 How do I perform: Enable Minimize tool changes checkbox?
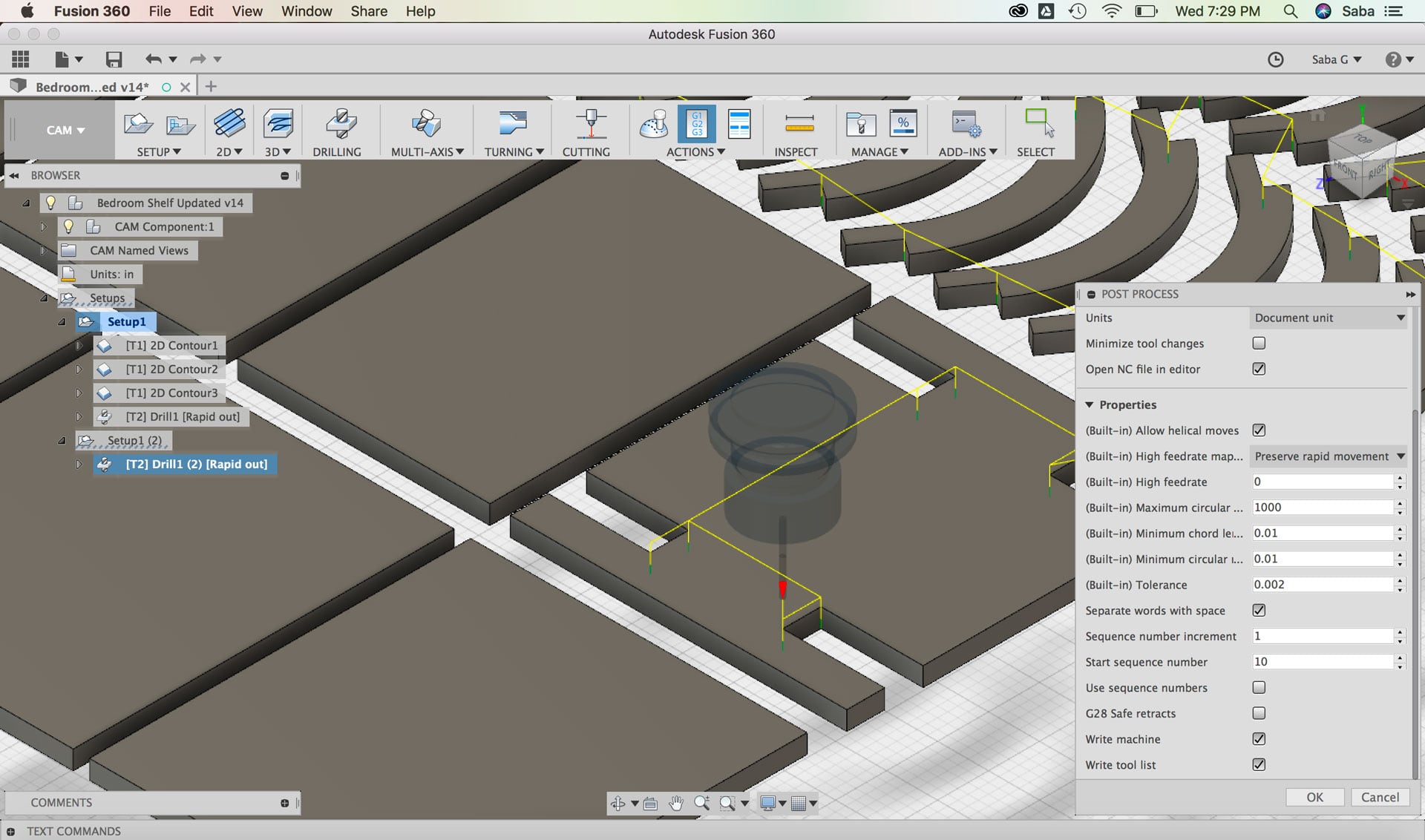point(1259,343)
